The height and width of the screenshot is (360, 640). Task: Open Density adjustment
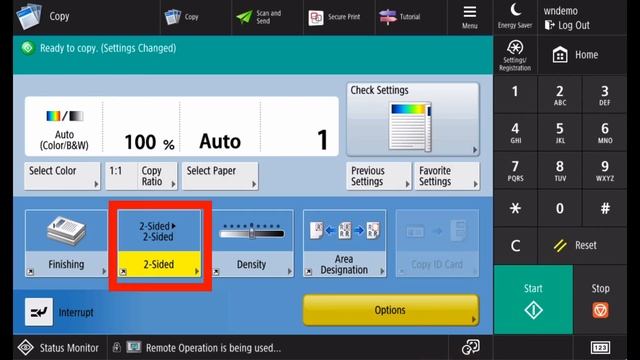252,244
